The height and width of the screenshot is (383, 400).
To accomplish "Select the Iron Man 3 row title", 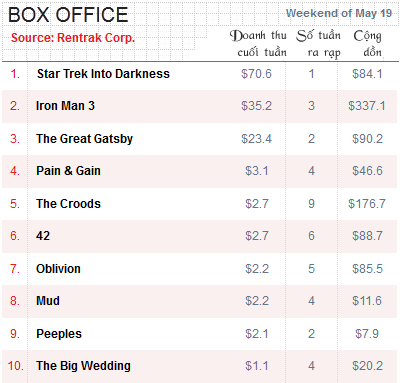I will 65,106.
